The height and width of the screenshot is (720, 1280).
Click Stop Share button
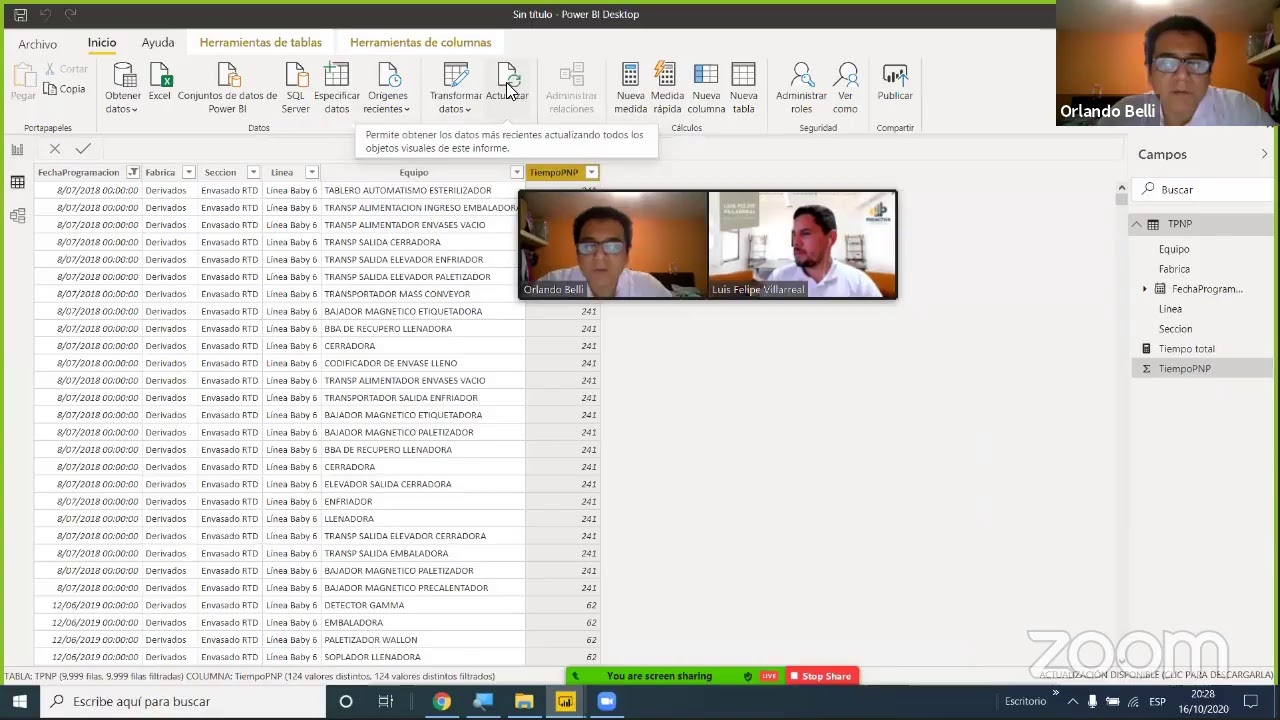pos(820,676)
